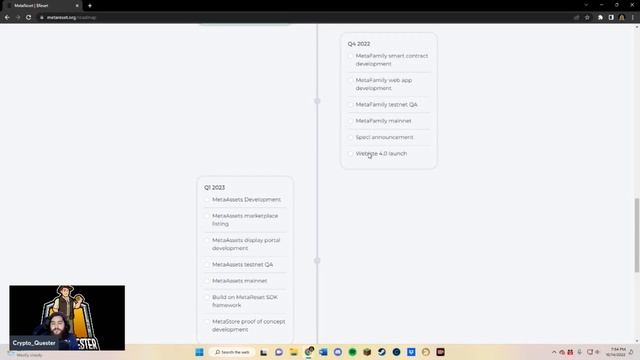Click the Q1 2023 heading
The image size is (640, 360).
click(214, 187)
